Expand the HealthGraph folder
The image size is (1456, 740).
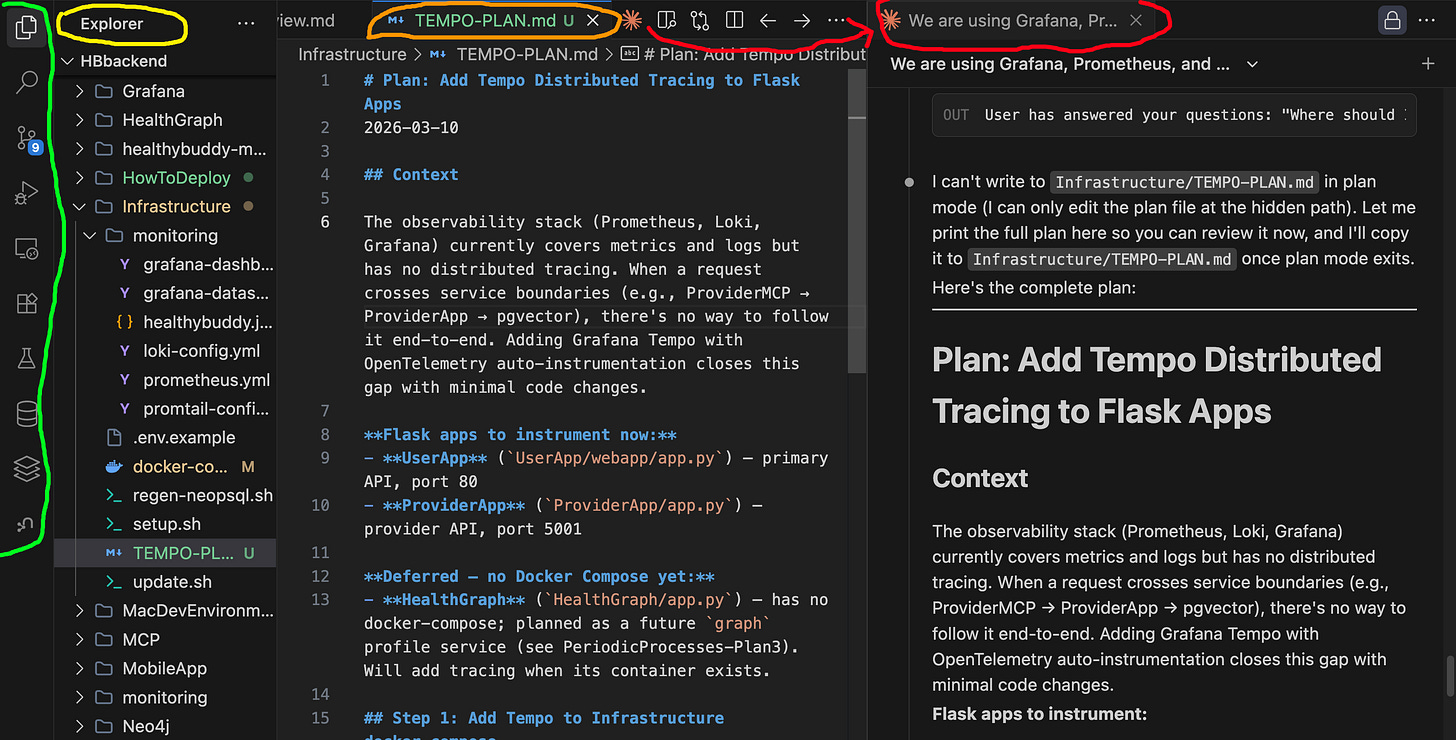pyautogui.click(x=81, y=120)
